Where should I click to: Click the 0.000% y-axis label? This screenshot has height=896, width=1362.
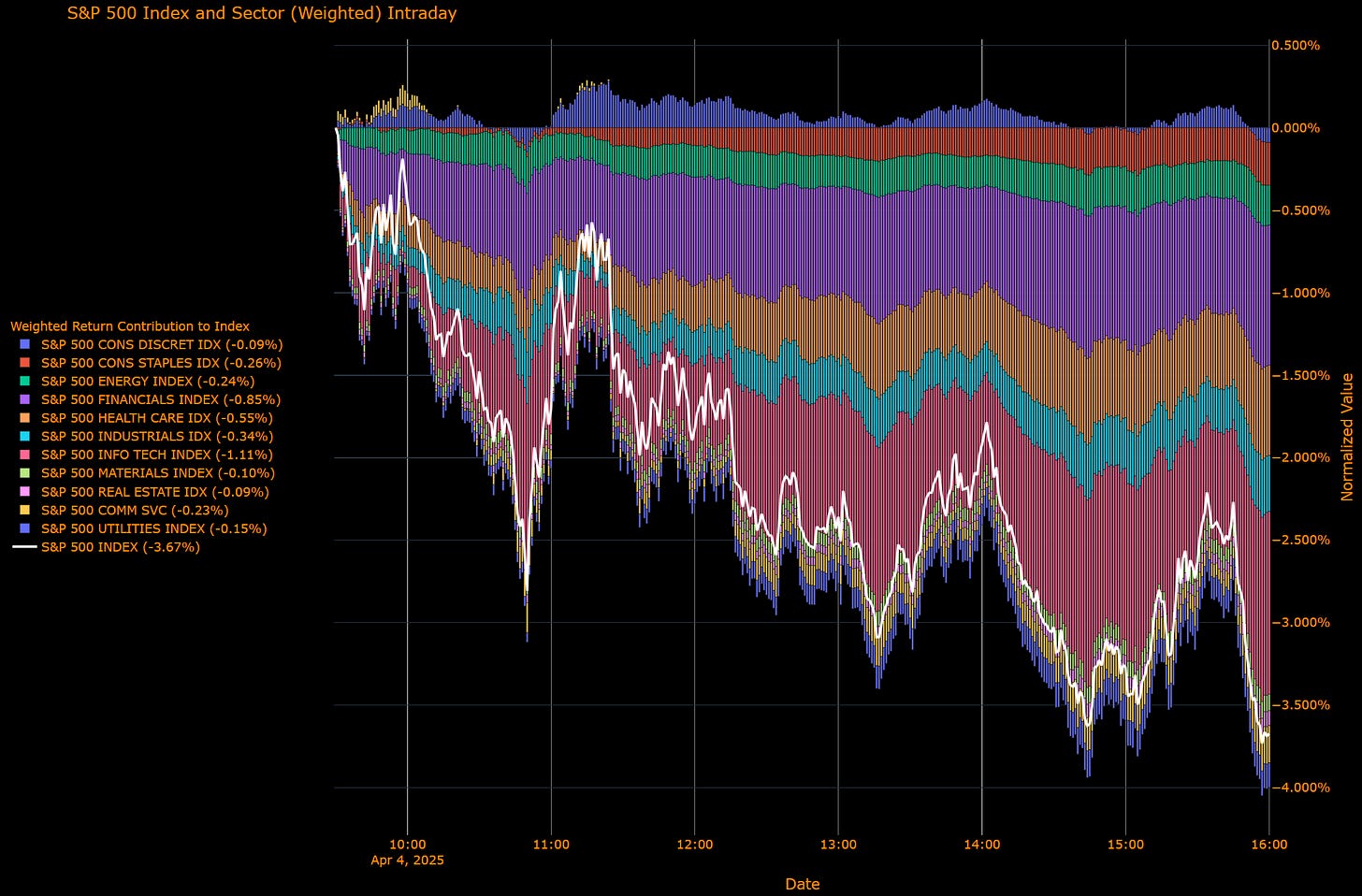point(1297,127)
